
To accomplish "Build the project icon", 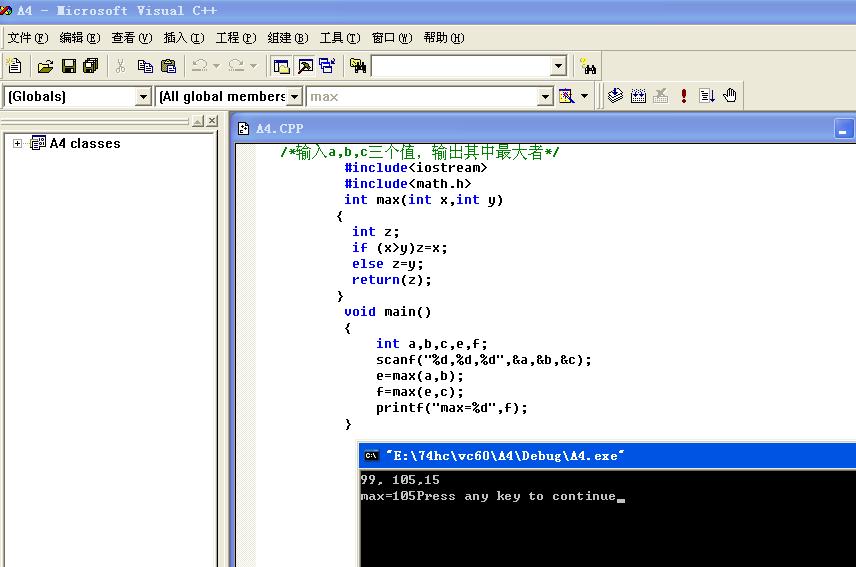I will (638, 96).
